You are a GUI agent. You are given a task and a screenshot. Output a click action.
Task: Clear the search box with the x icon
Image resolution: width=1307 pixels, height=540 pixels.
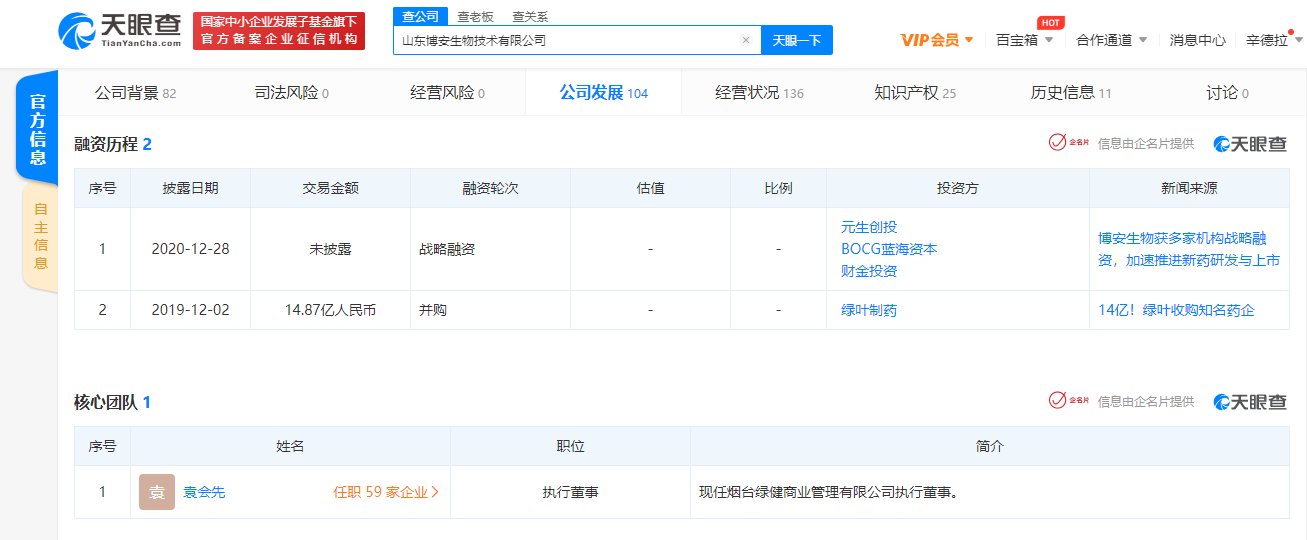[745, 40]
